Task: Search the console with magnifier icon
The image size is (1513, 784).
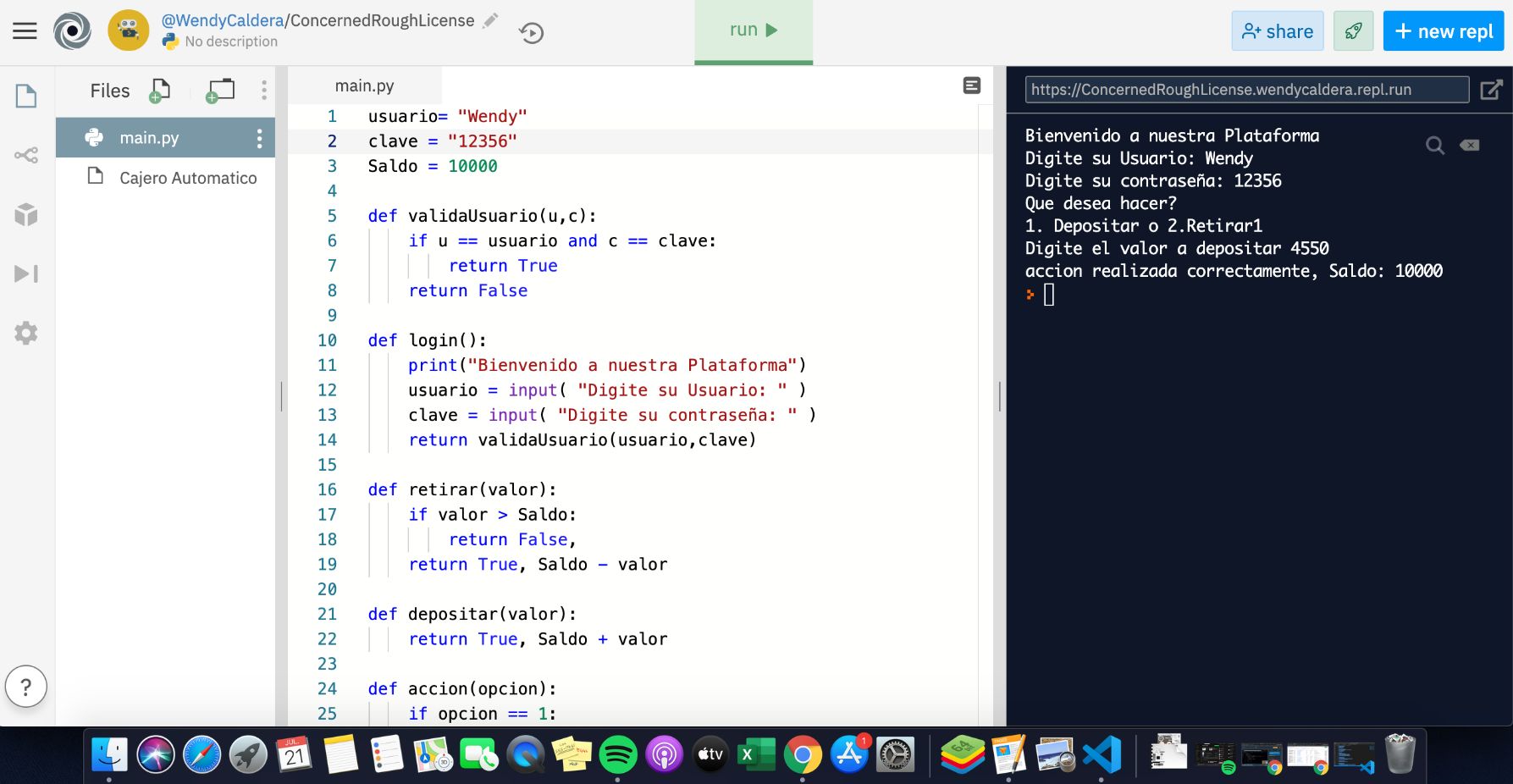Action: (1434, 146)
